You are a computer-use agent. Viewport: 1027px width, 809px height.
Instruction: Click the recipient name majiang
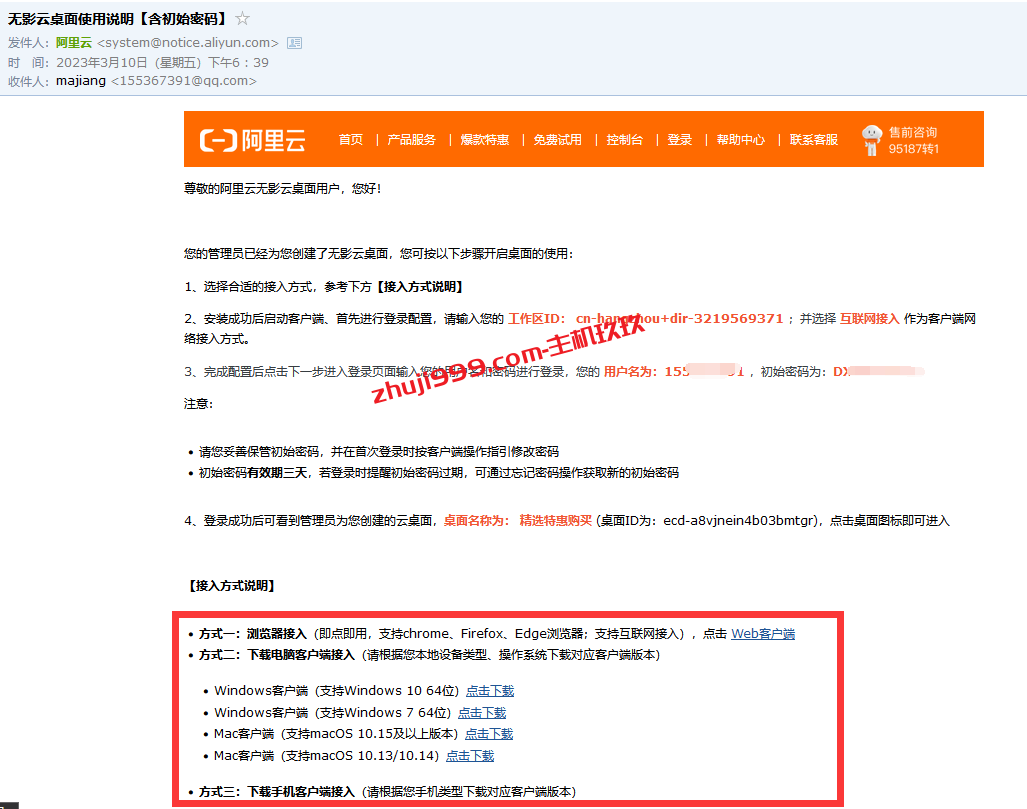81,81
